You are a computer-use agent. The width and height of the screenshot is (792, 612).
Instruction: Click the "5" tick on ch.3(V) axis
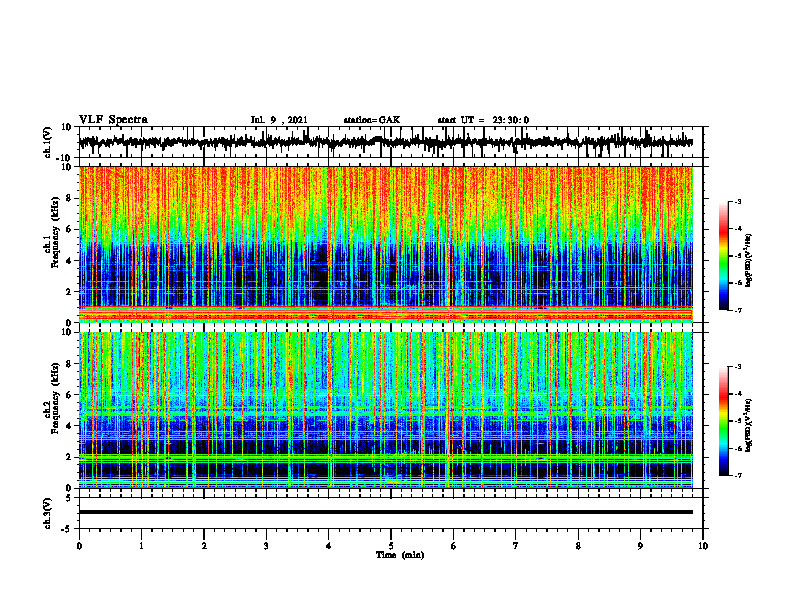70,498
